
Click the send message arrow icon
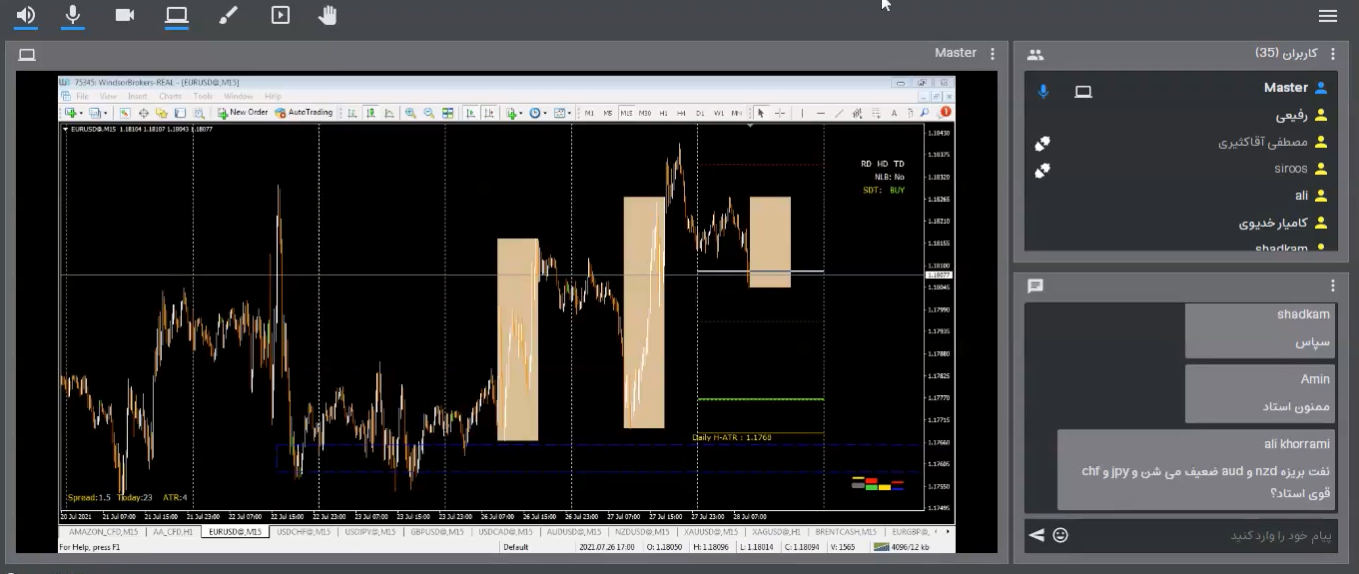click(x=1036, y=535)
